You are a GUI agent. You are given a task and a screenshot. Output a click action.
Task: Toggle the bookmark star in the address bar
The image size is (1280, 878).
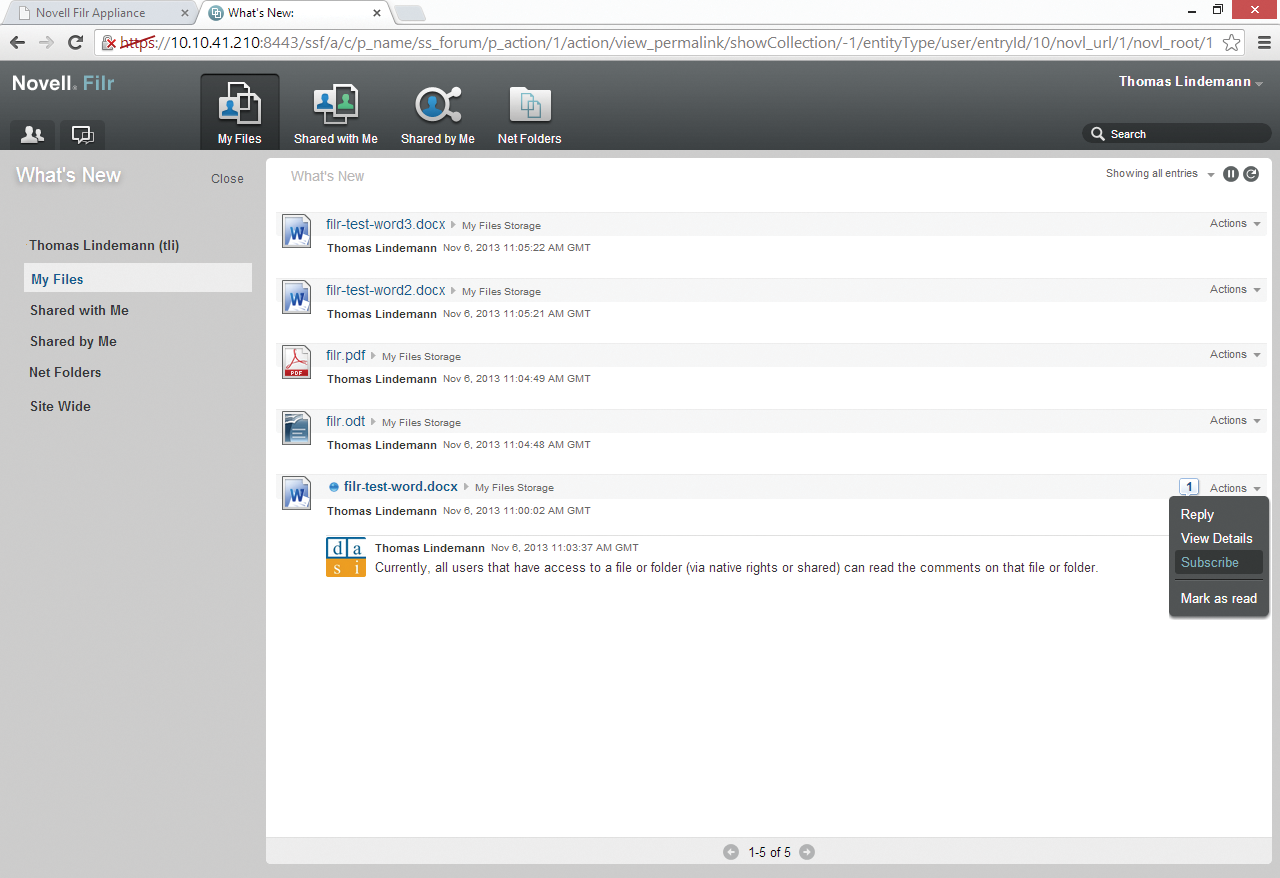click(x=1232, y=43)
